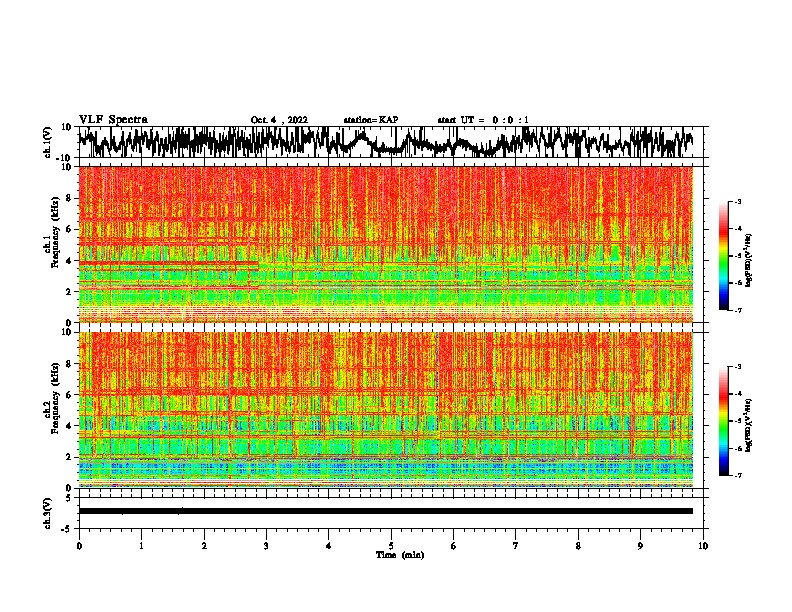Select the date label Oct. 4, 2022
792x612 pixels.
click(x=279, y=120)
